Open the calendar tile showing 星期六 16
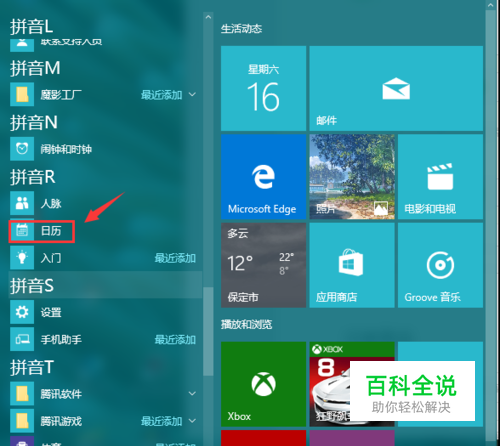Viewport: 500px width, 446px height. [263, 88]
